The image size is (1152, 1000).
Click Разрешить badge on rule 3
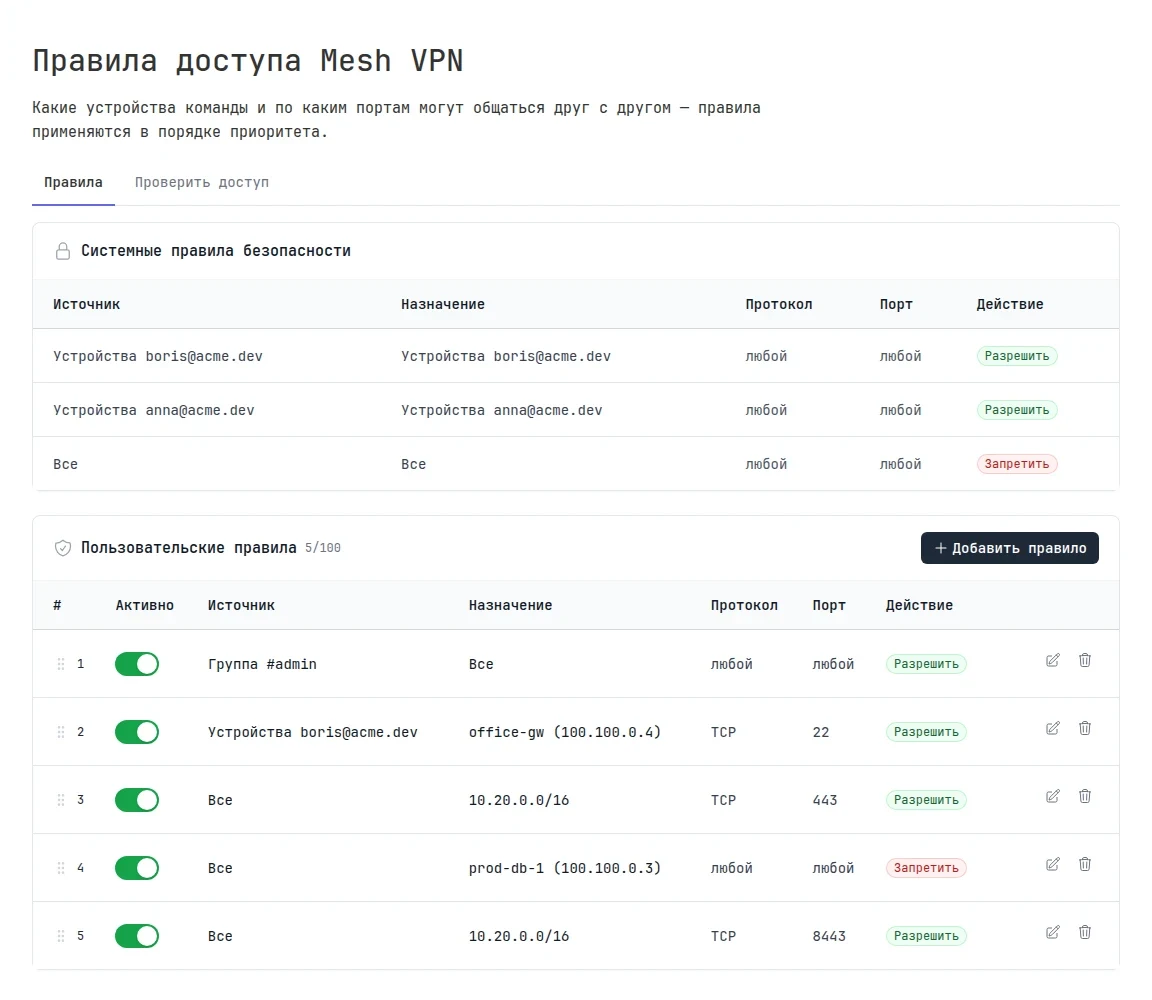(x=926, y=799)
